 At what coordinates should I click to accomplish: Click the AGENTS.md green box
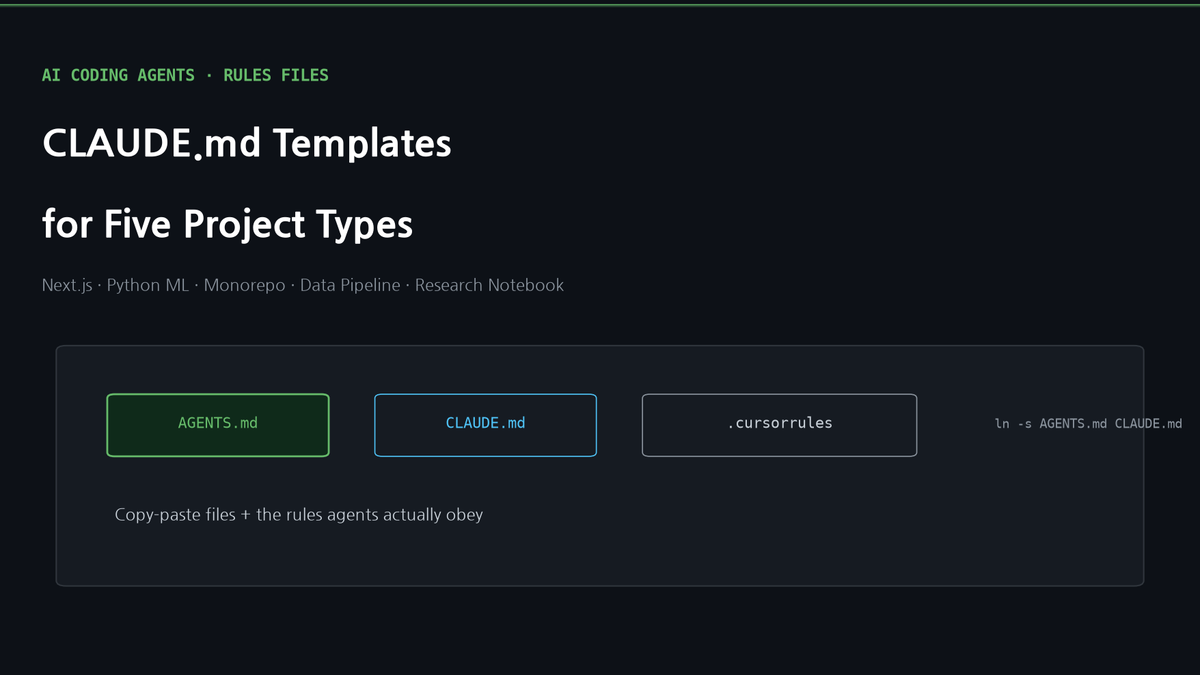click(218, 425)
